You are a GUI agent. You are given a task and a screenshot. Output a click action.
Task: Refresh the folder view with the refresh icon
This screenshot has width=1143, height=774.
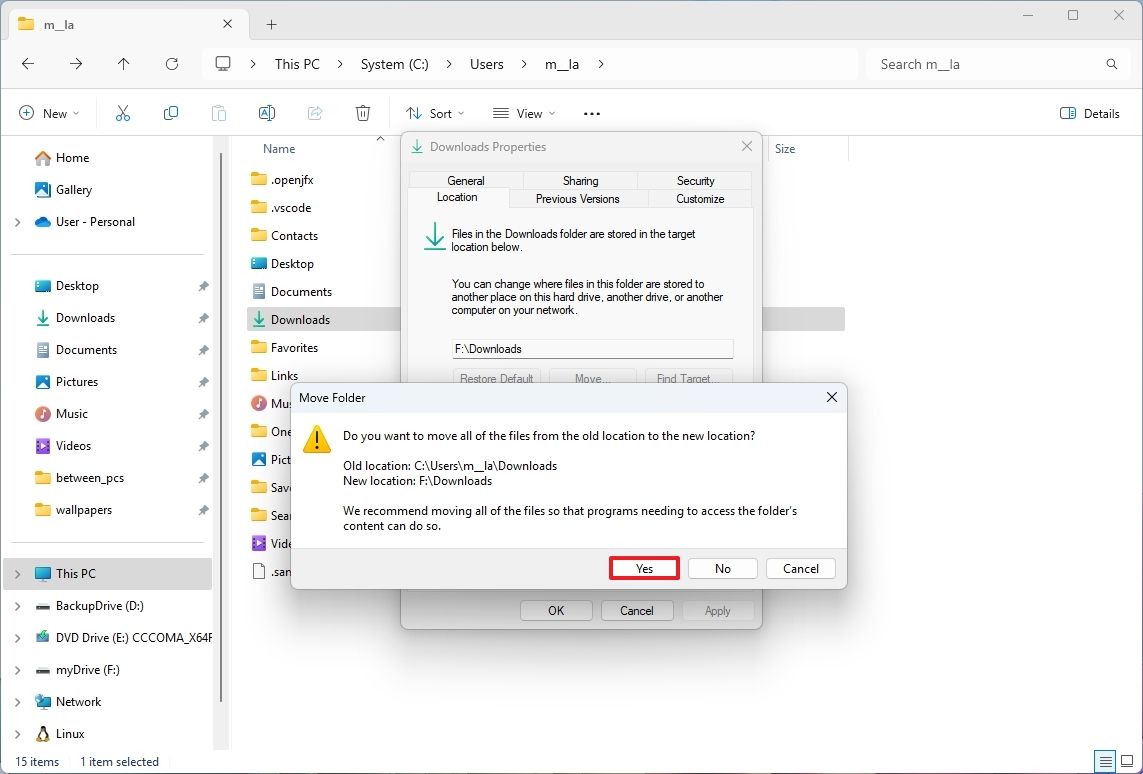[x=171, y=63]
